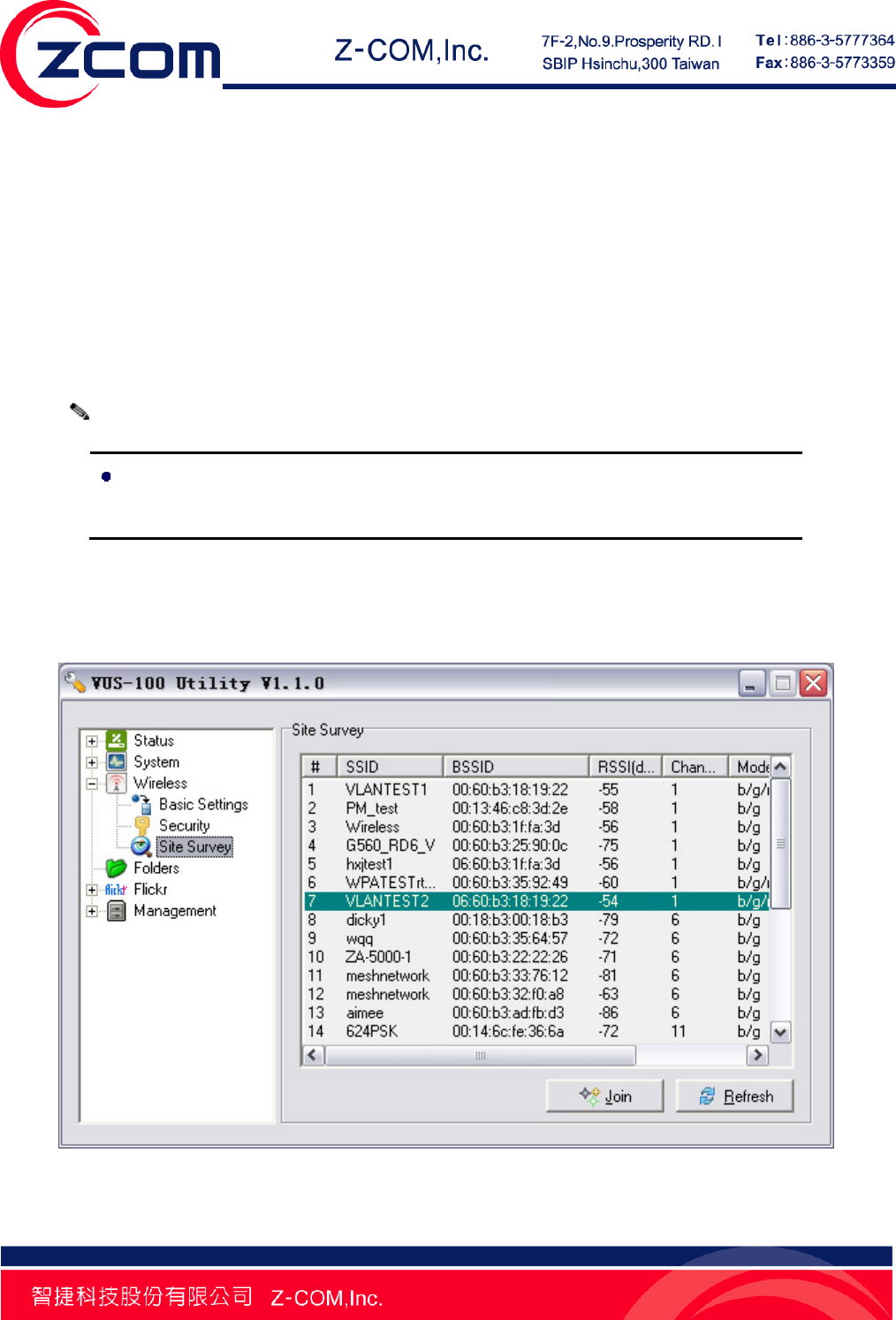Click the horizontal scrollbar thumb

tap(481, 1055)
